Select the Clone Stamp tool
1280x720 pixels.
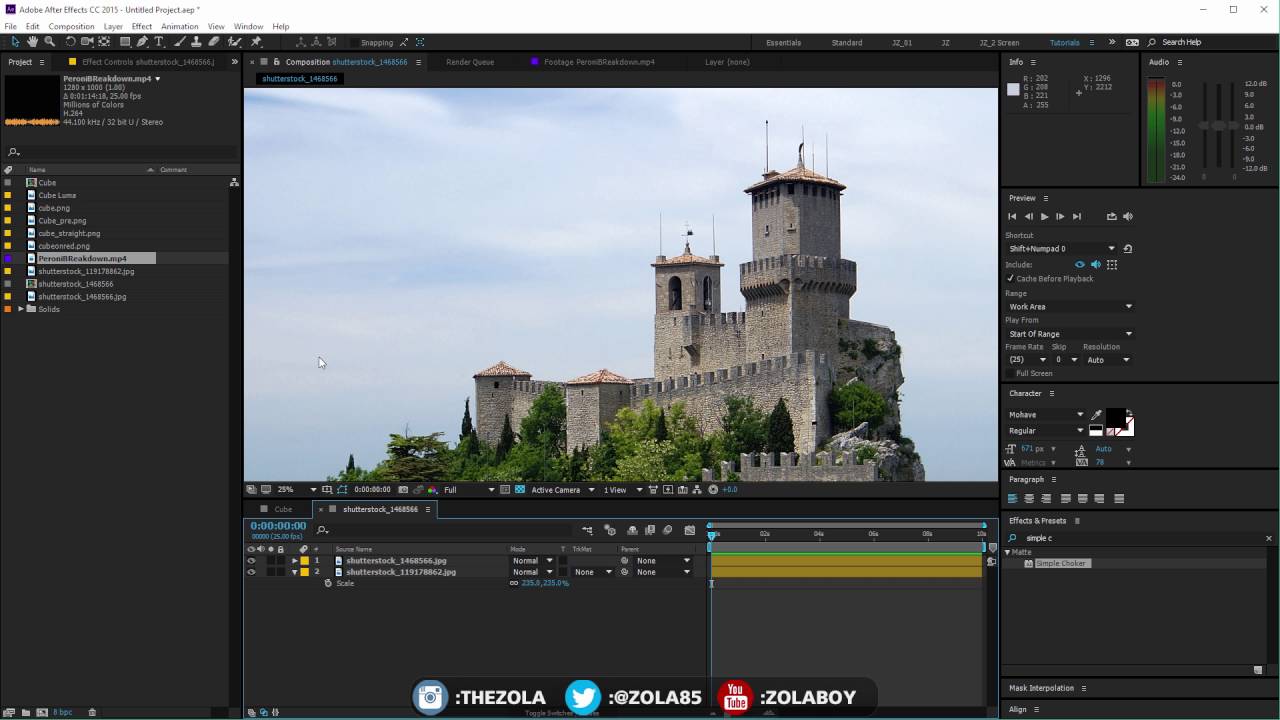(x=197, y=42)
